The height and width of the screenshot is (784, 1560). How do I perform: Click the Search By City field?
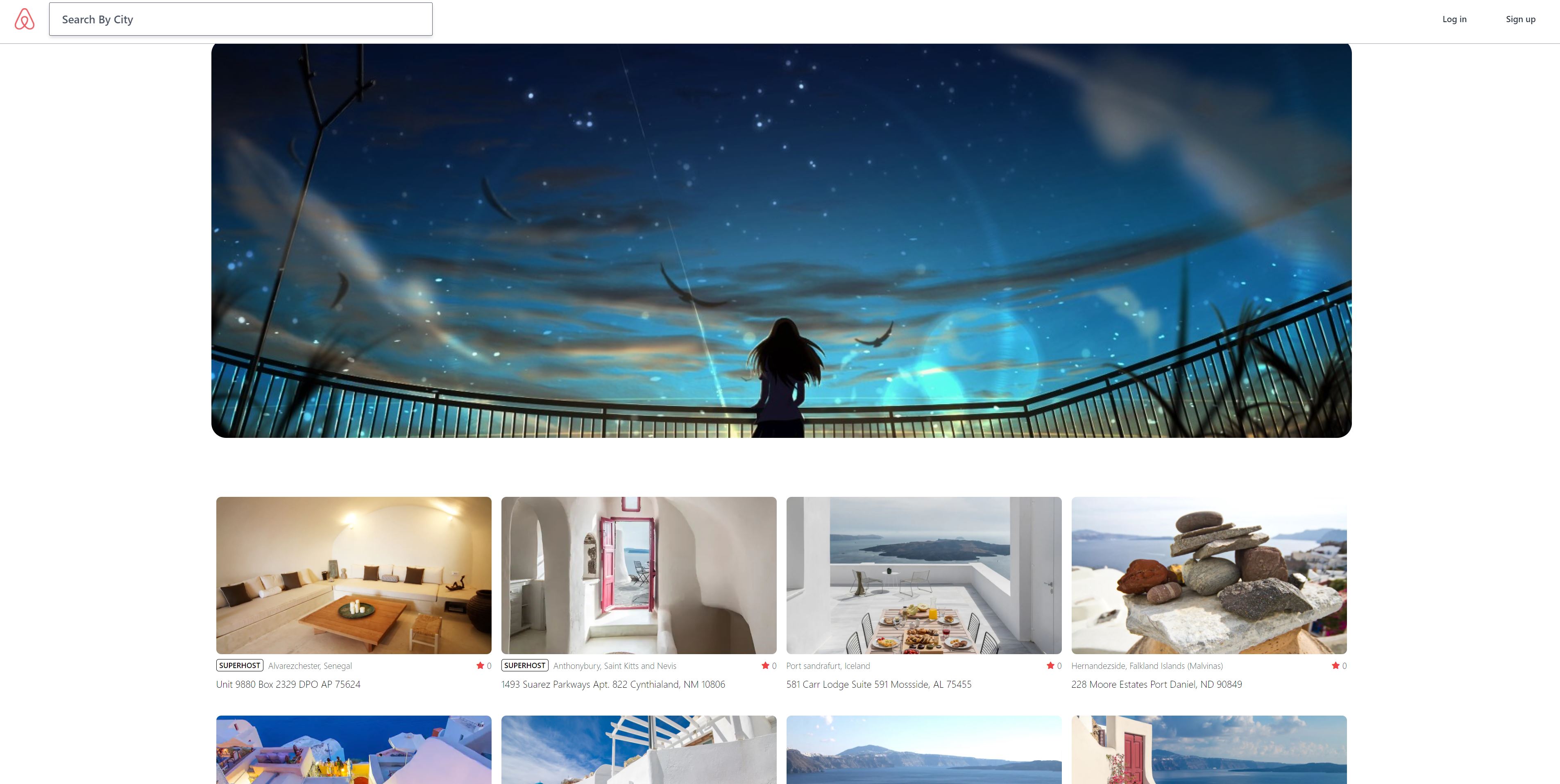click(240, 19)
